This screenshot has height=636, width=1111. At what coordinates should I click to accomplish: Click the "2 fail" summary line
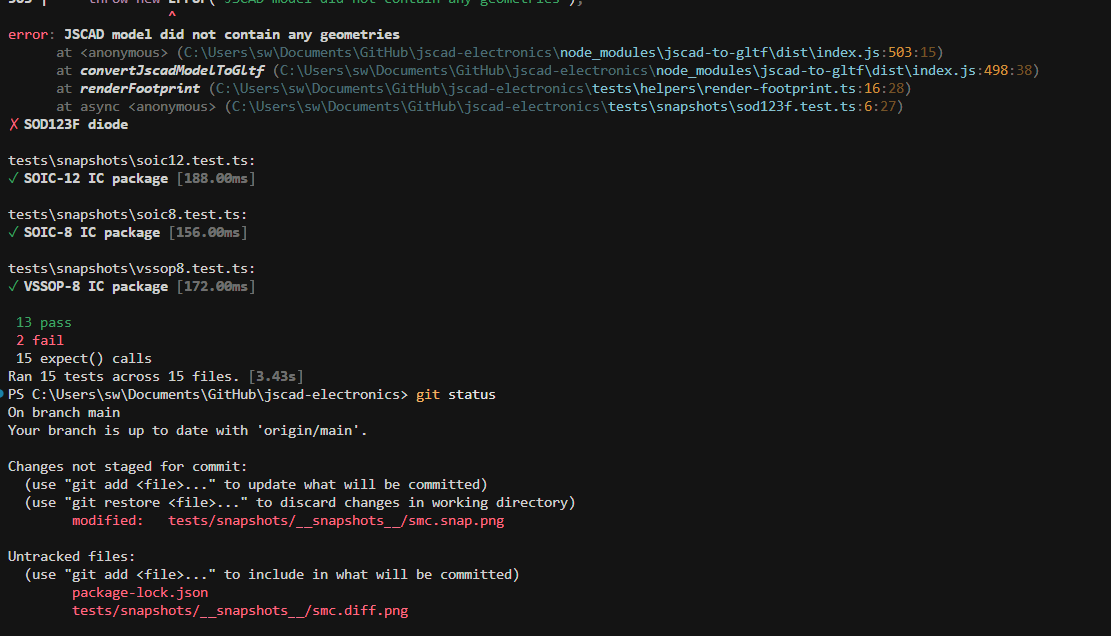coord(40,341)
